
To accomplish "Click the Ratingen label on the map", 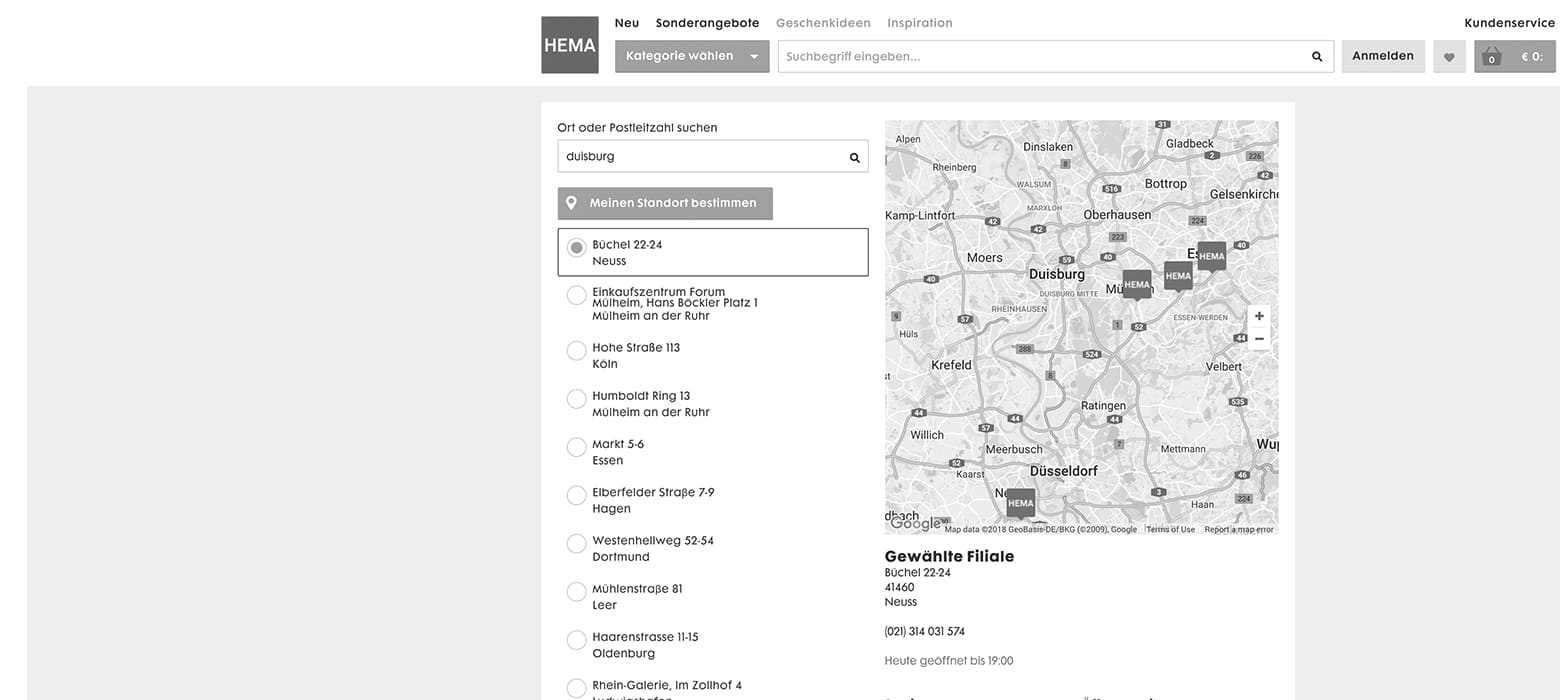I will pos(1103,406).
